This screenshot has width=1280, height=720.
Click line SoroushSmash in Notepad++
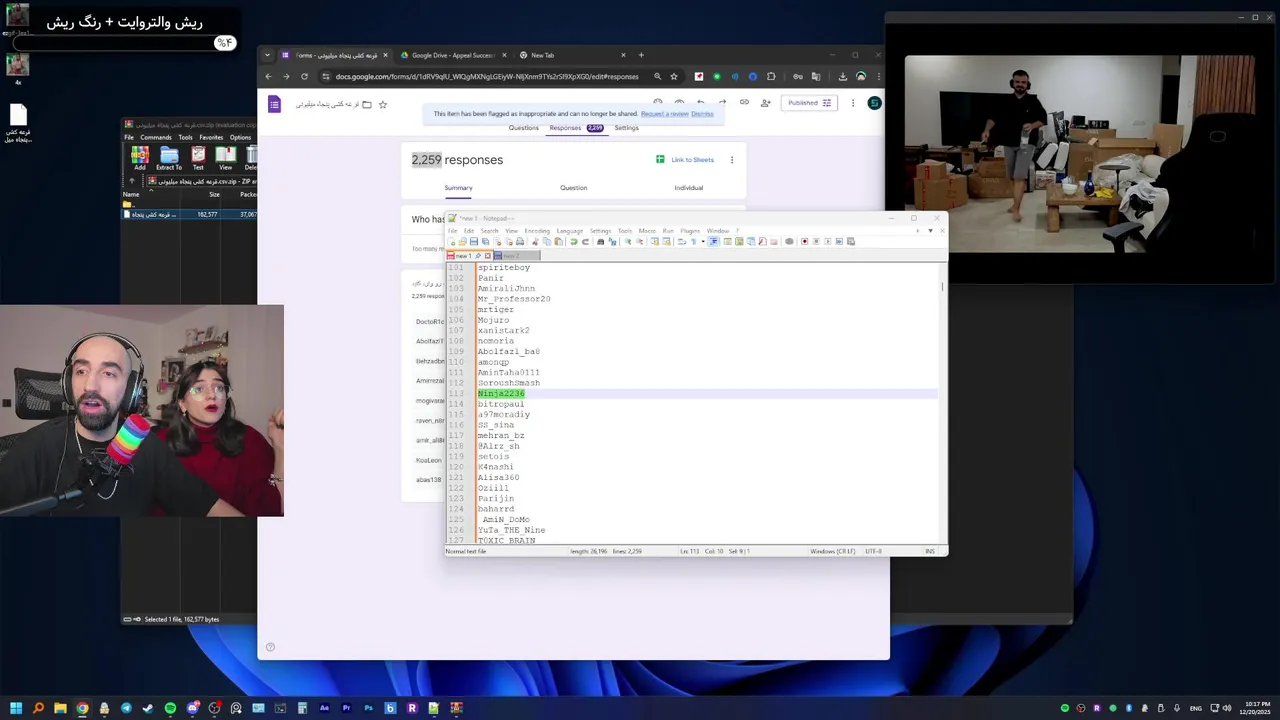pos(508,383)
